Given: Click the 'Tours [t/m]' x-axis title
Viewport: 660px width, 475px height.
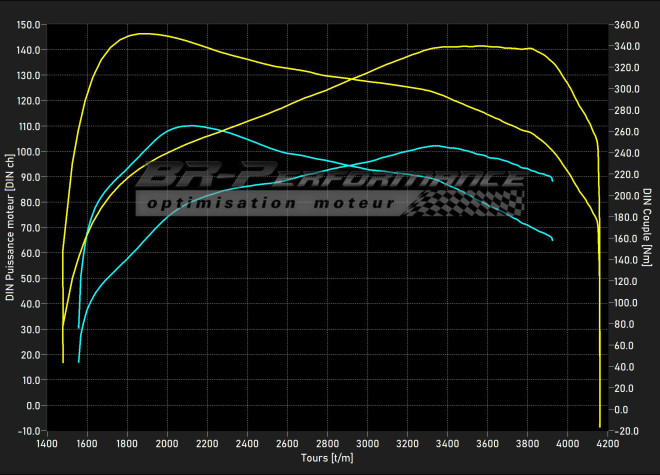Looking at the screenshot, I should (x=327, y=457).
